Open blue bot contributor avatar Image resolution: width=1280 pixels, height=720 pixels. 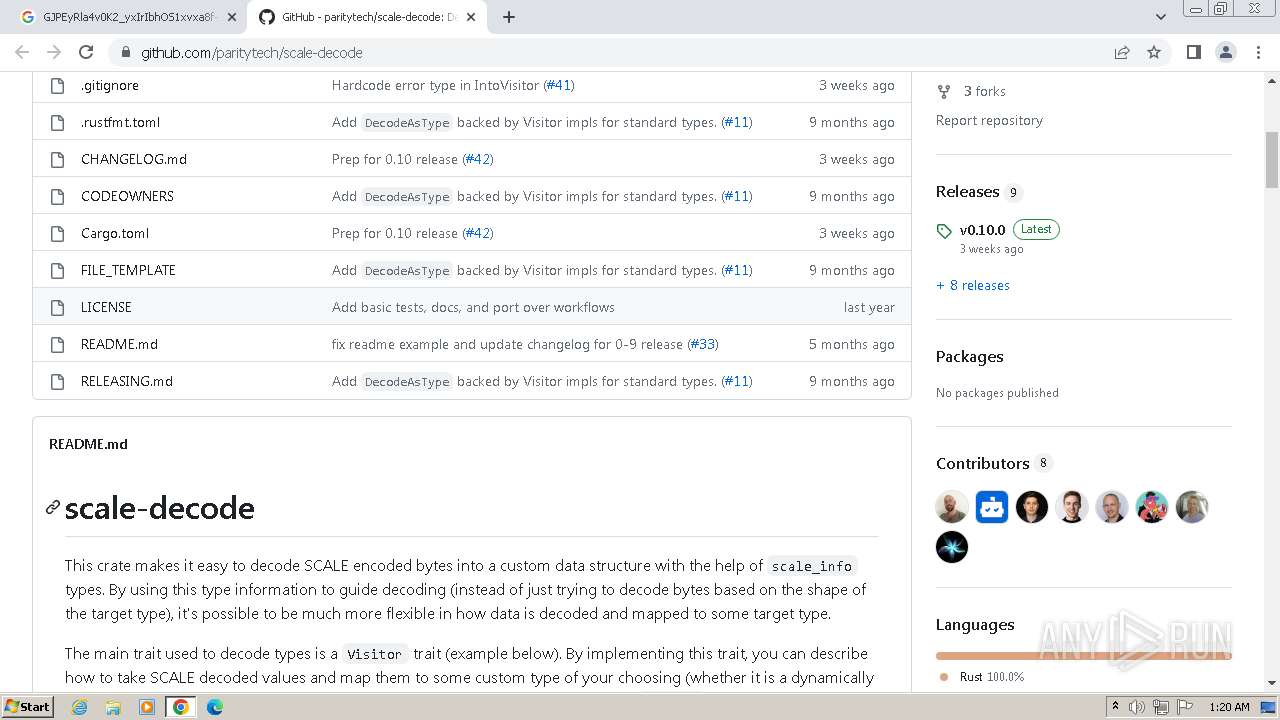pos(992,507)
